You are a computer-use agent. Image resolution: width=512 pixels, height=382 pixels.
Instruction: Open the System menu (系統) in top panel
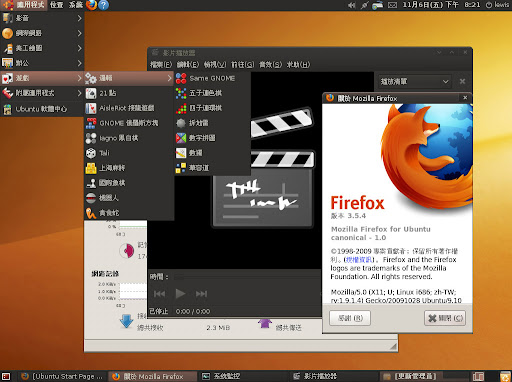coord(76,5)
